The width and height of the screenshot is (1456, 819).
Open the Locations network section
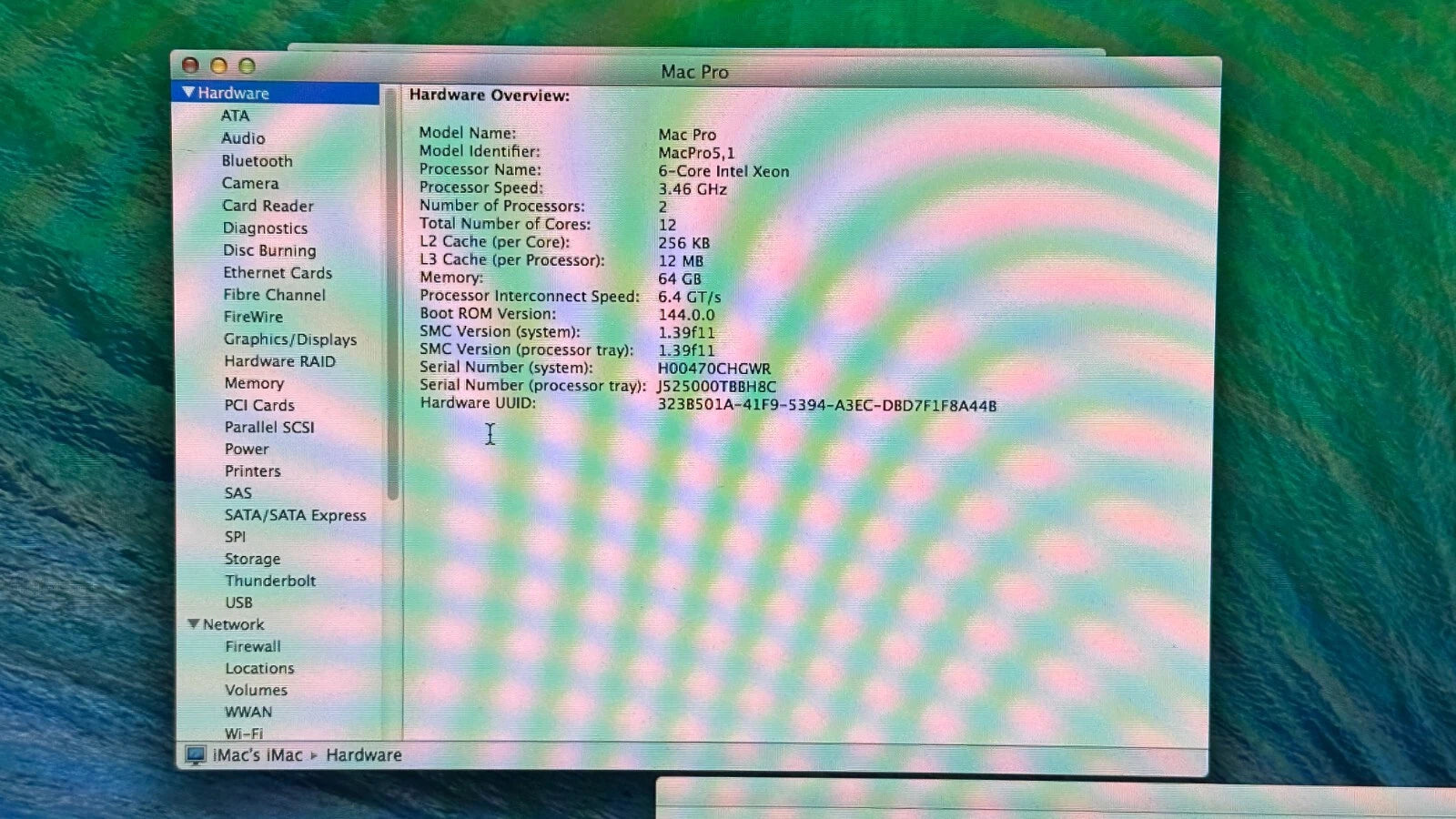pos(259,668)
